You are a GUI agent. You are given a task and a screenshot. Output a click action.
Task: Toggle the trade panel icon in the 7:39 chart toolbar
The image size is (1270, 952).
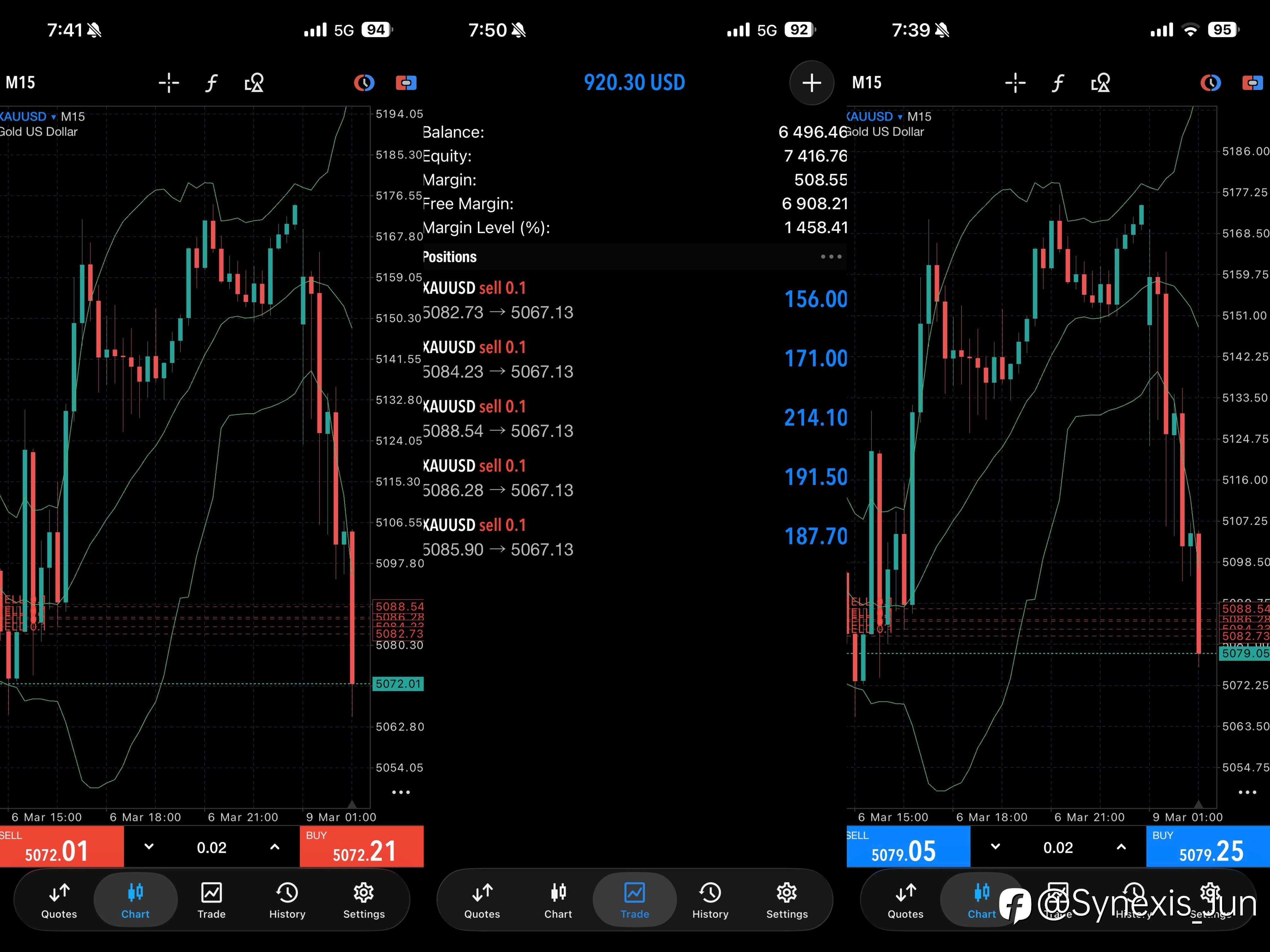pos(1253,82)
